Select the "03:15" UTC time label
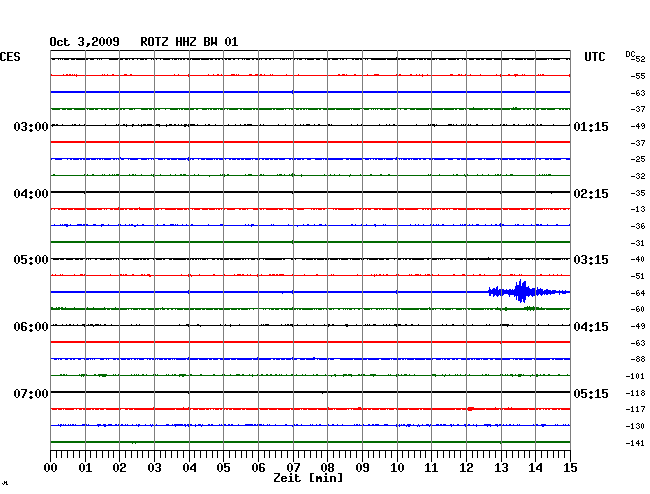 coord(591,260)
